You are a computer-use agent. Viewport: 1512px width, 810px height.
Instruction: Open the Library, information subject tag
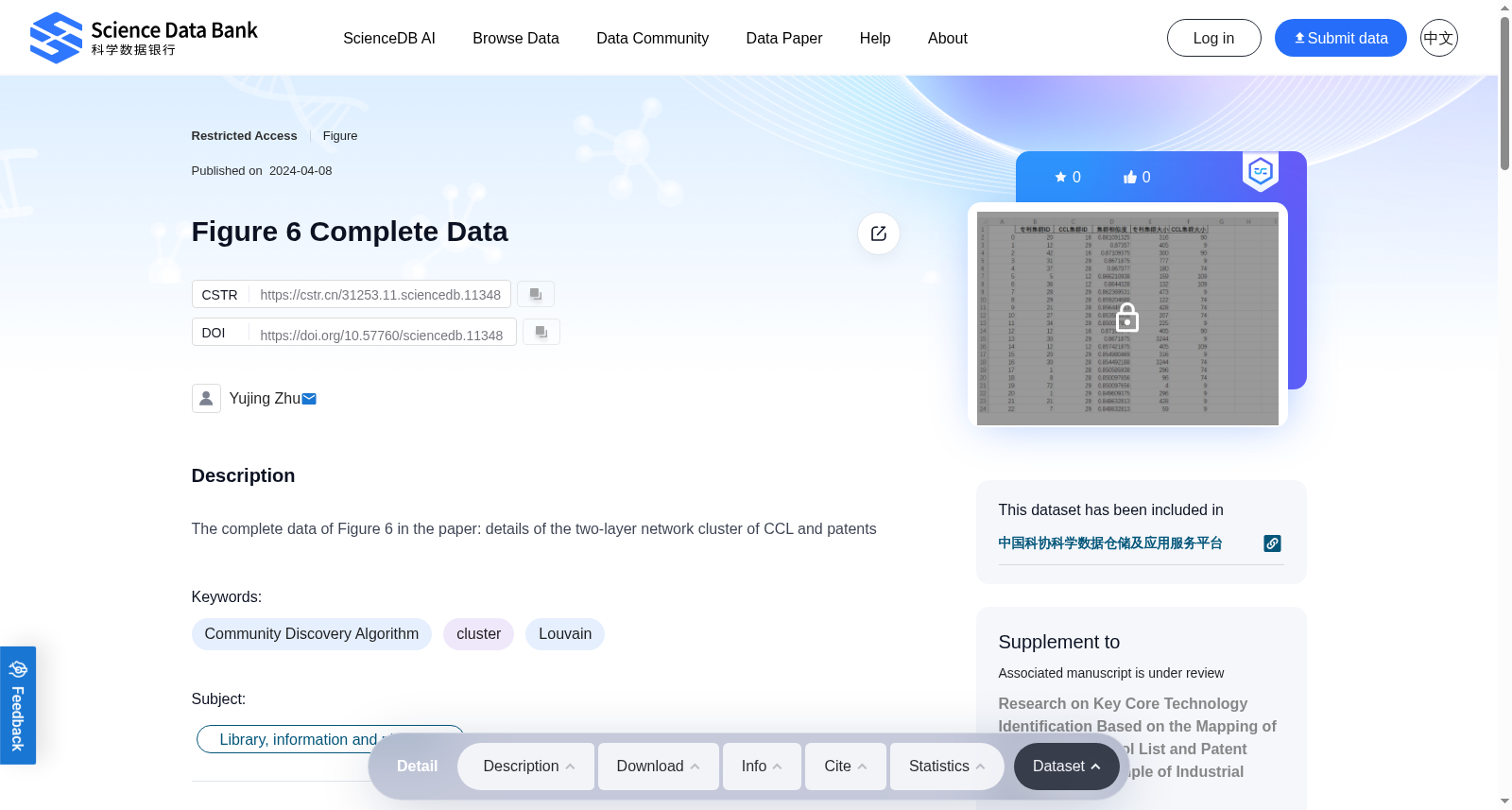[330, 739]
